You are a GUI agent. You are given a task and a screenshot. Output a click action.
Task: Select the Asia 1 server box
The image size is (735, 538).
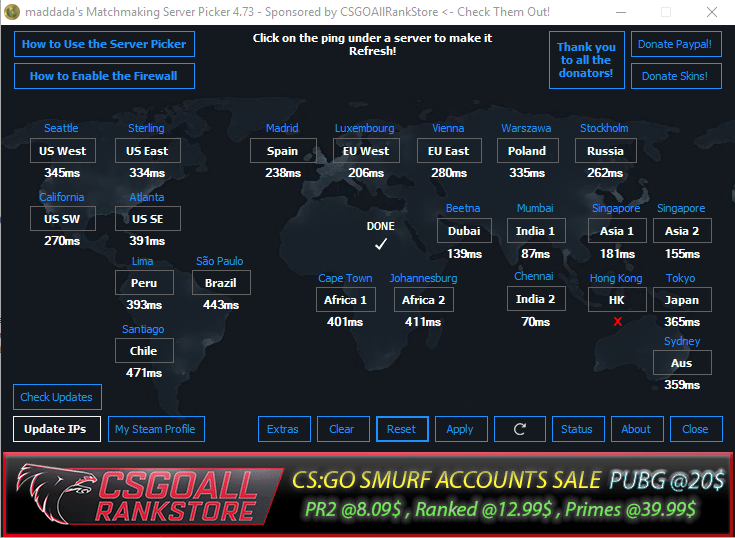(617, 231)
